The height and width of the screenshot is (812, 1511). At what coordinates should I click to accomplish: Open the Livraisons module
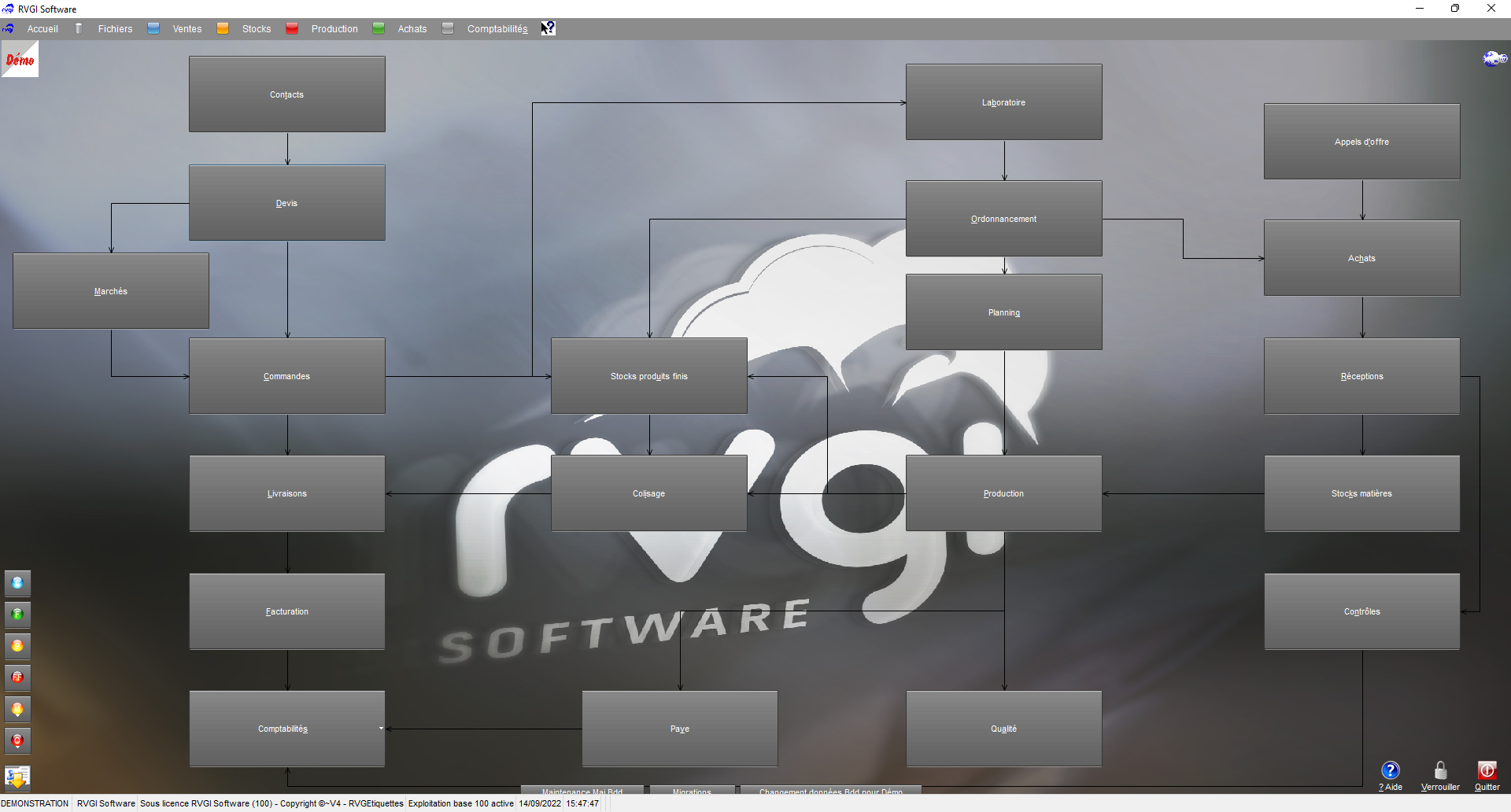click(x=287, y=493)
